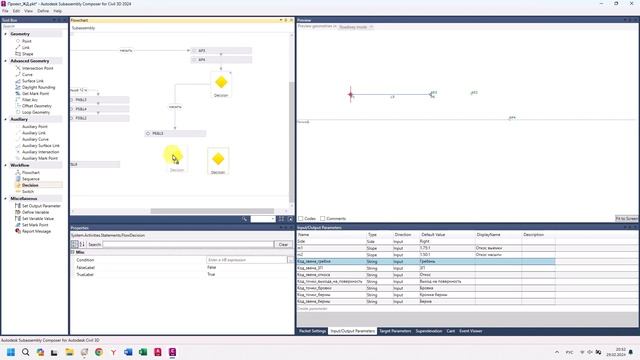
Task: Click the flowchart horizontal scrollbar
Action: pyautogui.click(x=212, y=211)
